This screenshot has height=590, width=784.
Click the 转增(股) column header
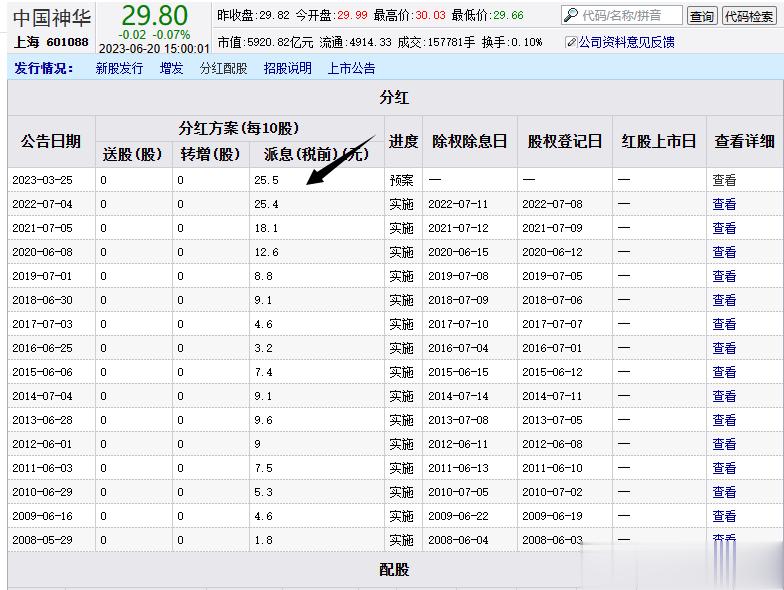click(210, 154)
